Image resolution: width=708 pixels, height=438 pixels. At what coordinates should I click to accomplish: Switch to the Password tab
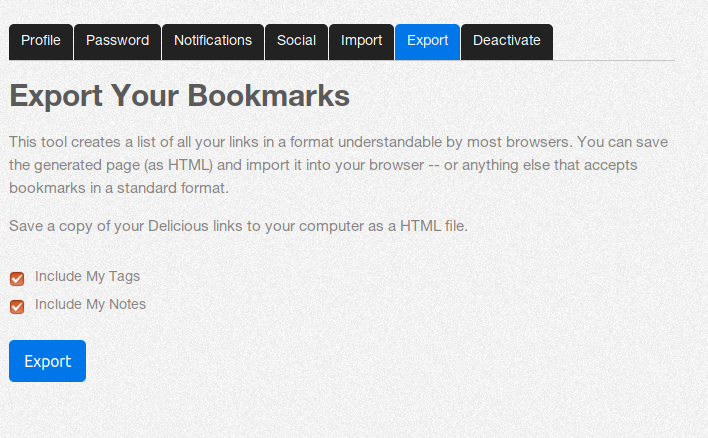(117, 41)
